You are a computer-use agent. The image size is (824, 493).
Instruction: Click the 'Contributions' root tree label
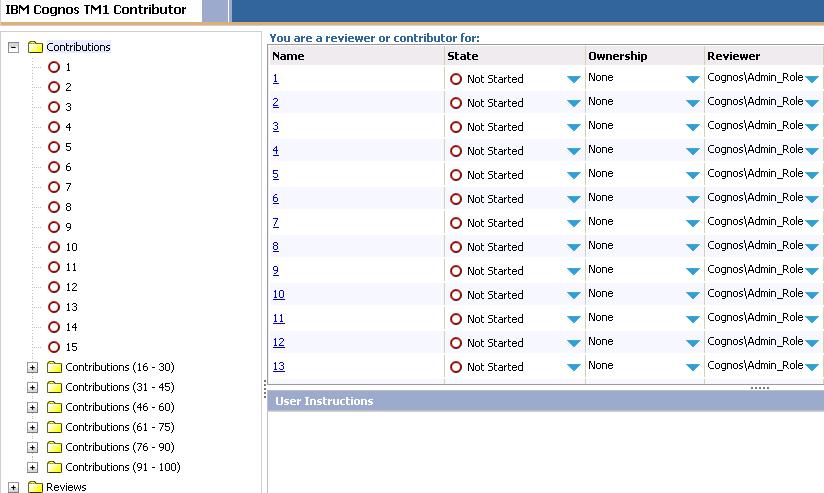click(78, 47)
